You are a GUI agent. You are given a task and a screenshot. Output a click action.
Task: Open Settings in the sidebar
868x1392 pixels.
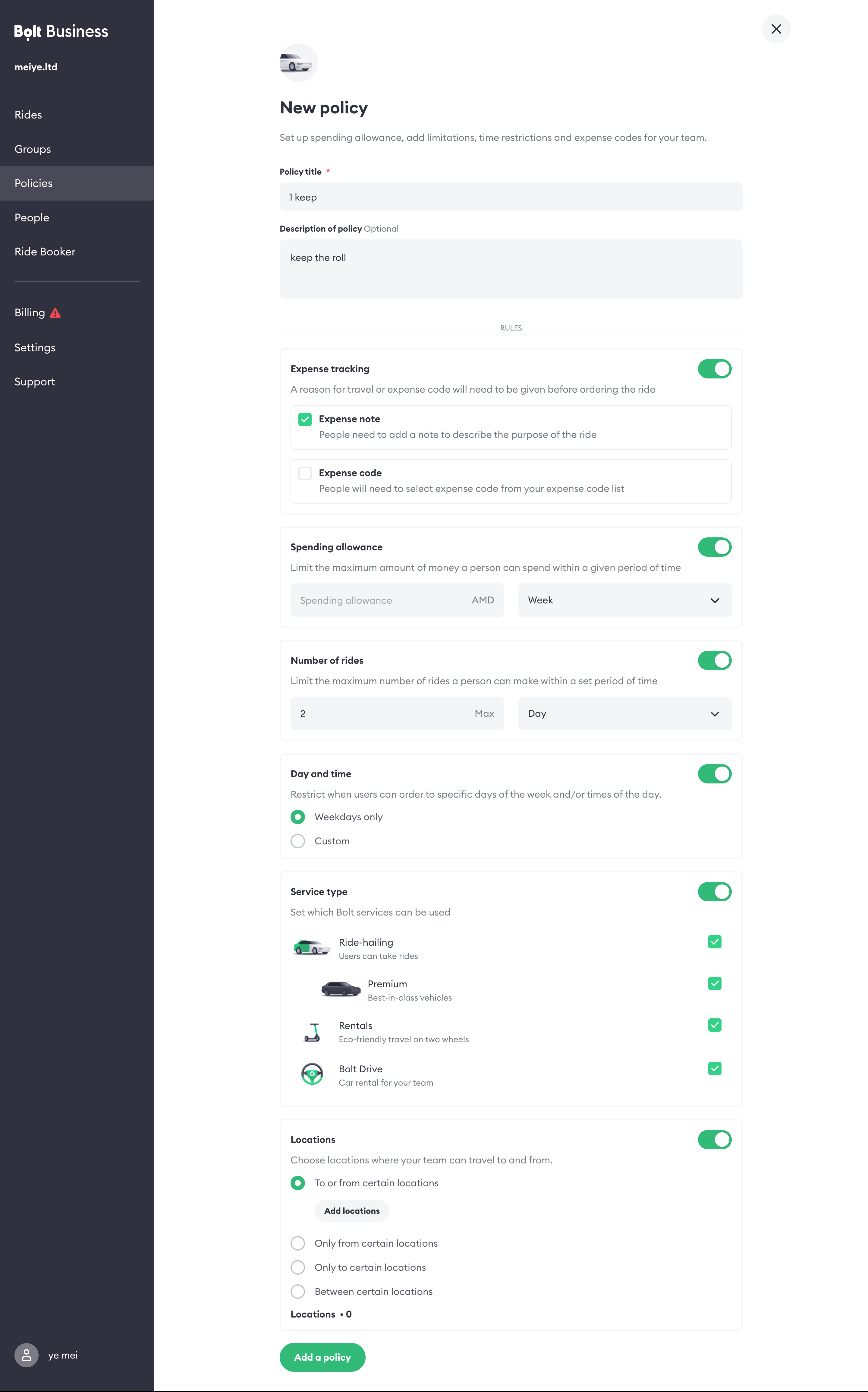(77, 347)
